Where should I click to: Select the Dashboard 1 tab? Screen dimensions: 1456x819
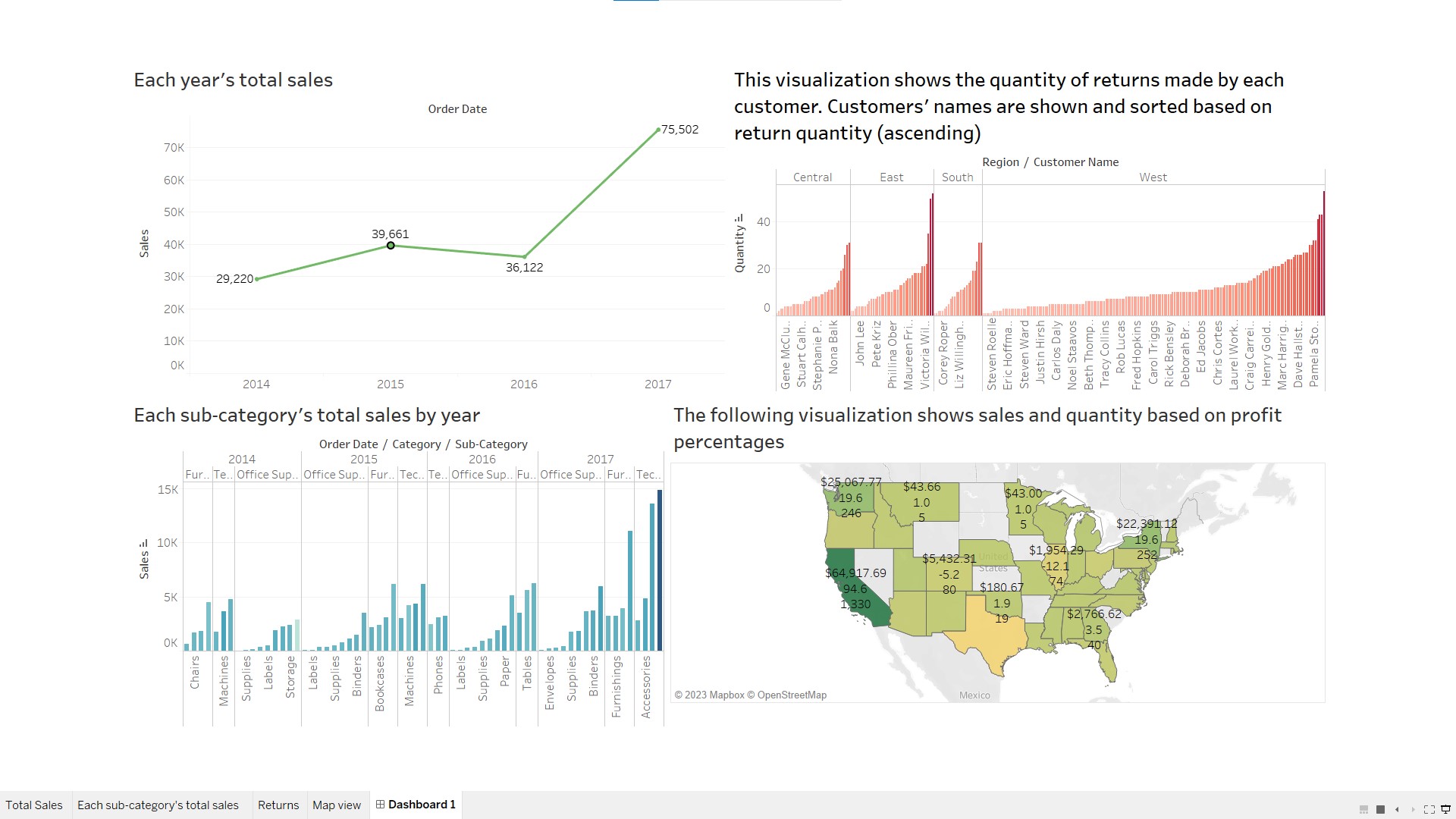pyautogui.click(x=420, y=805)
